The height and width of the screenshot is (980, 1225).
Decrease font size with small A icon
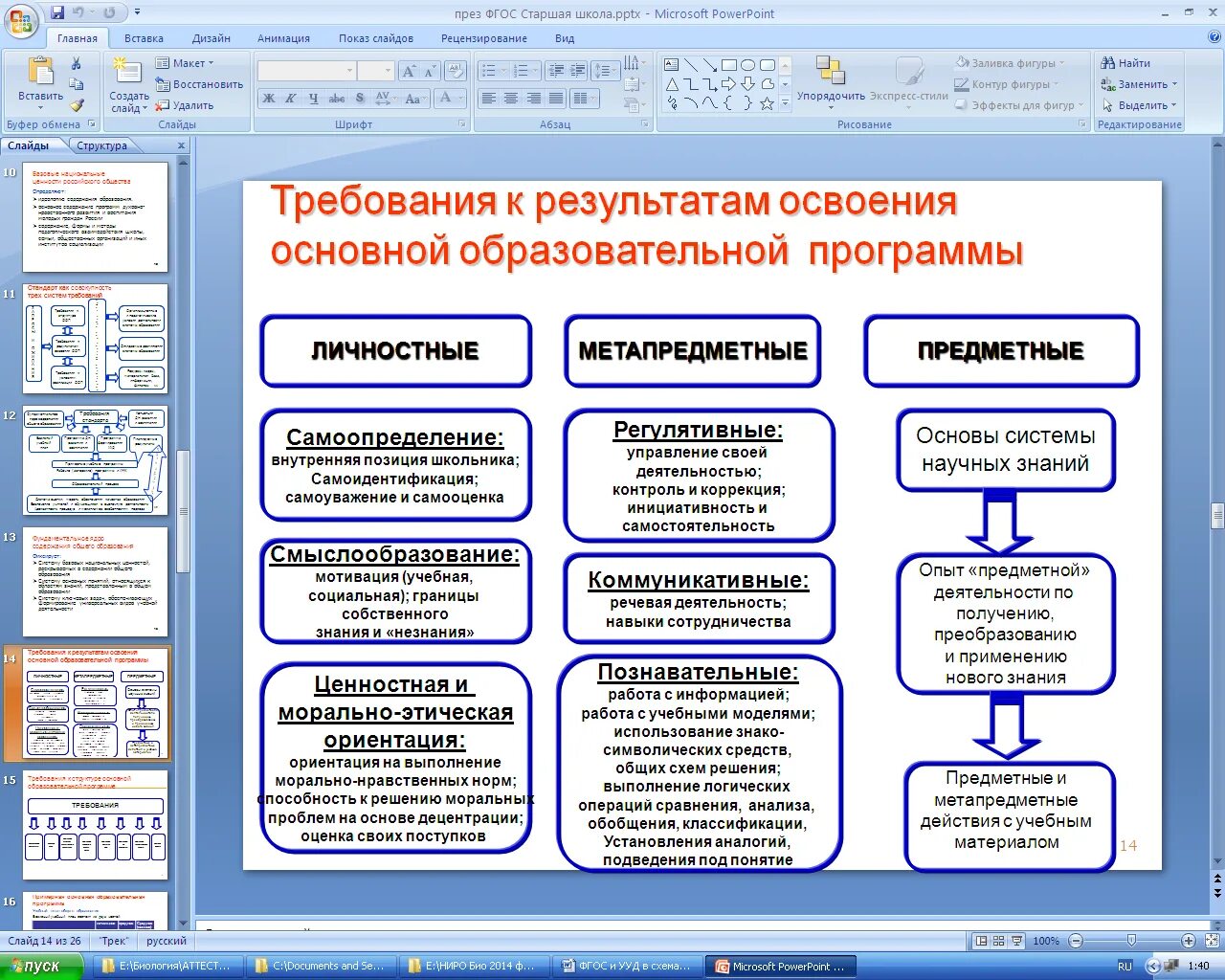click(x=430, y=71)
